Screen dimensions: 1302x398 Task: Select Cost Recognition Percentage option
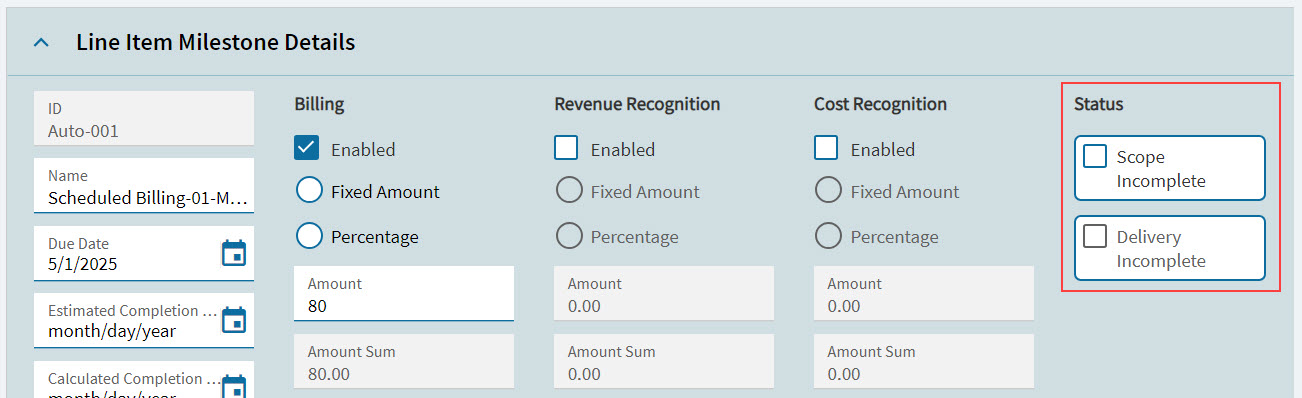coord(829,236)
